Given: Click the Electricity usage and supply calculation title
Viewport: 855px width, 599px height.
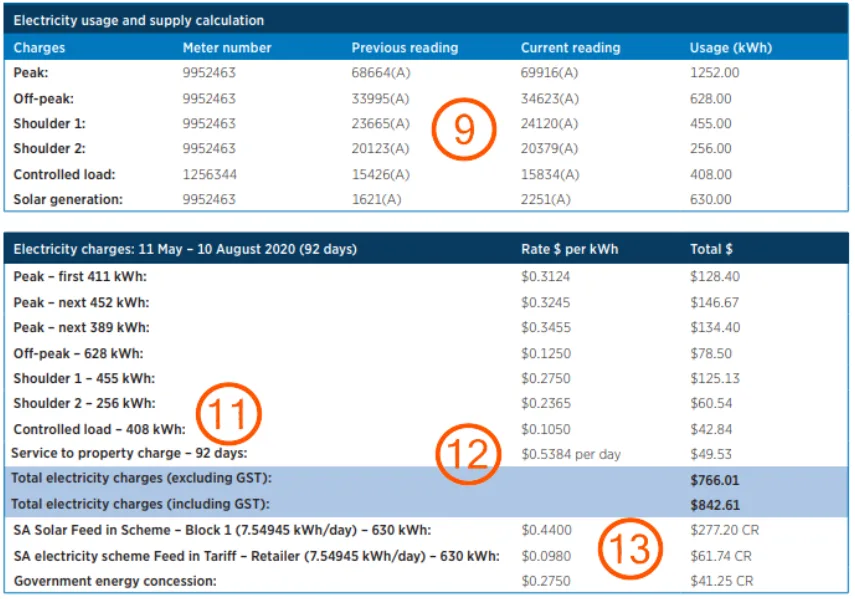Looking at the screenshot, I should pos(139,20).
